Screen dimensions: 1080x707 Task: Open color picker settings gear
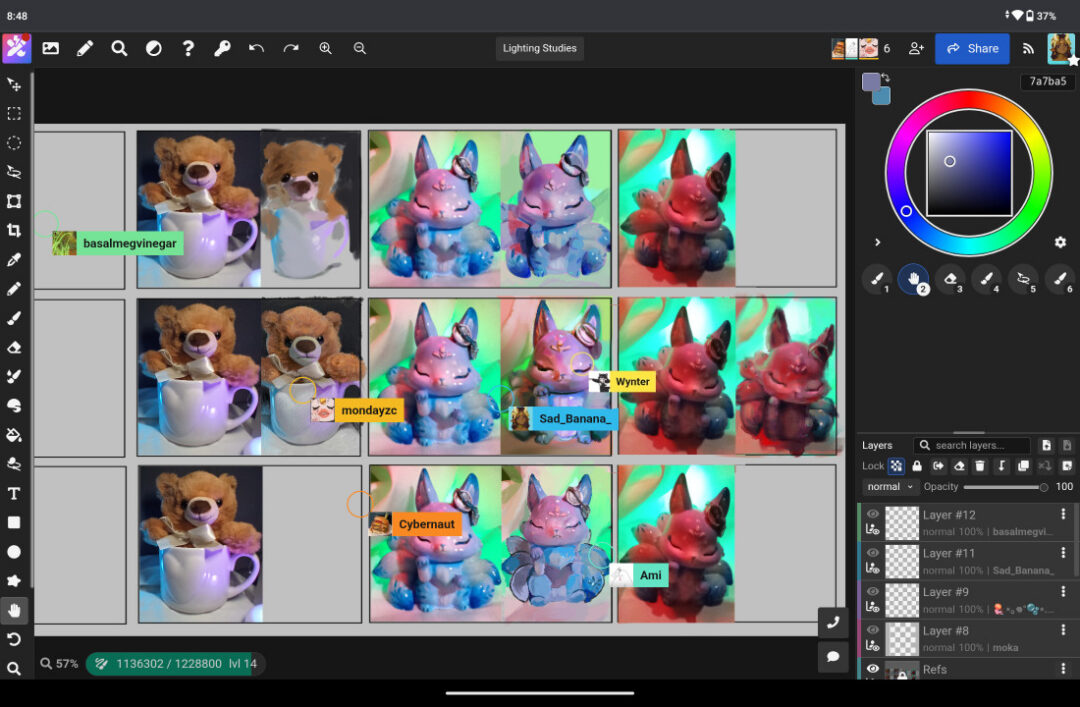1060,242
